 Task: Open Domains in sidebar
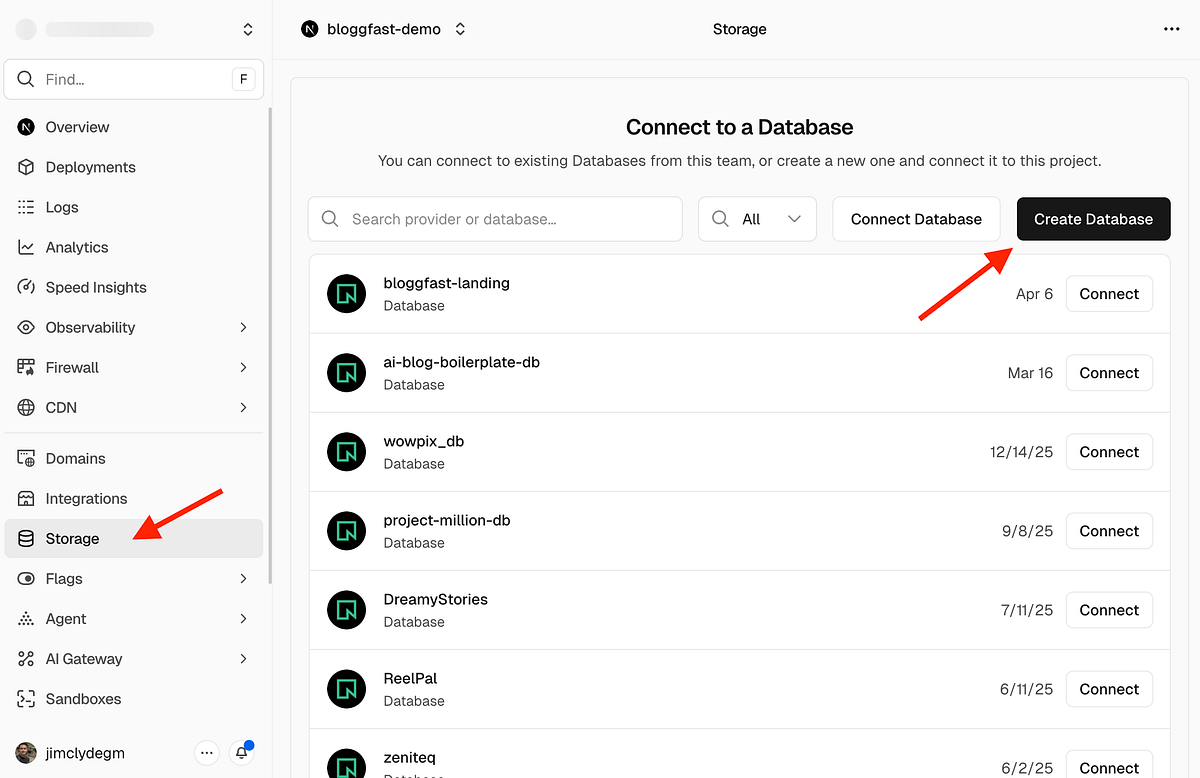[x=75, y=458]
